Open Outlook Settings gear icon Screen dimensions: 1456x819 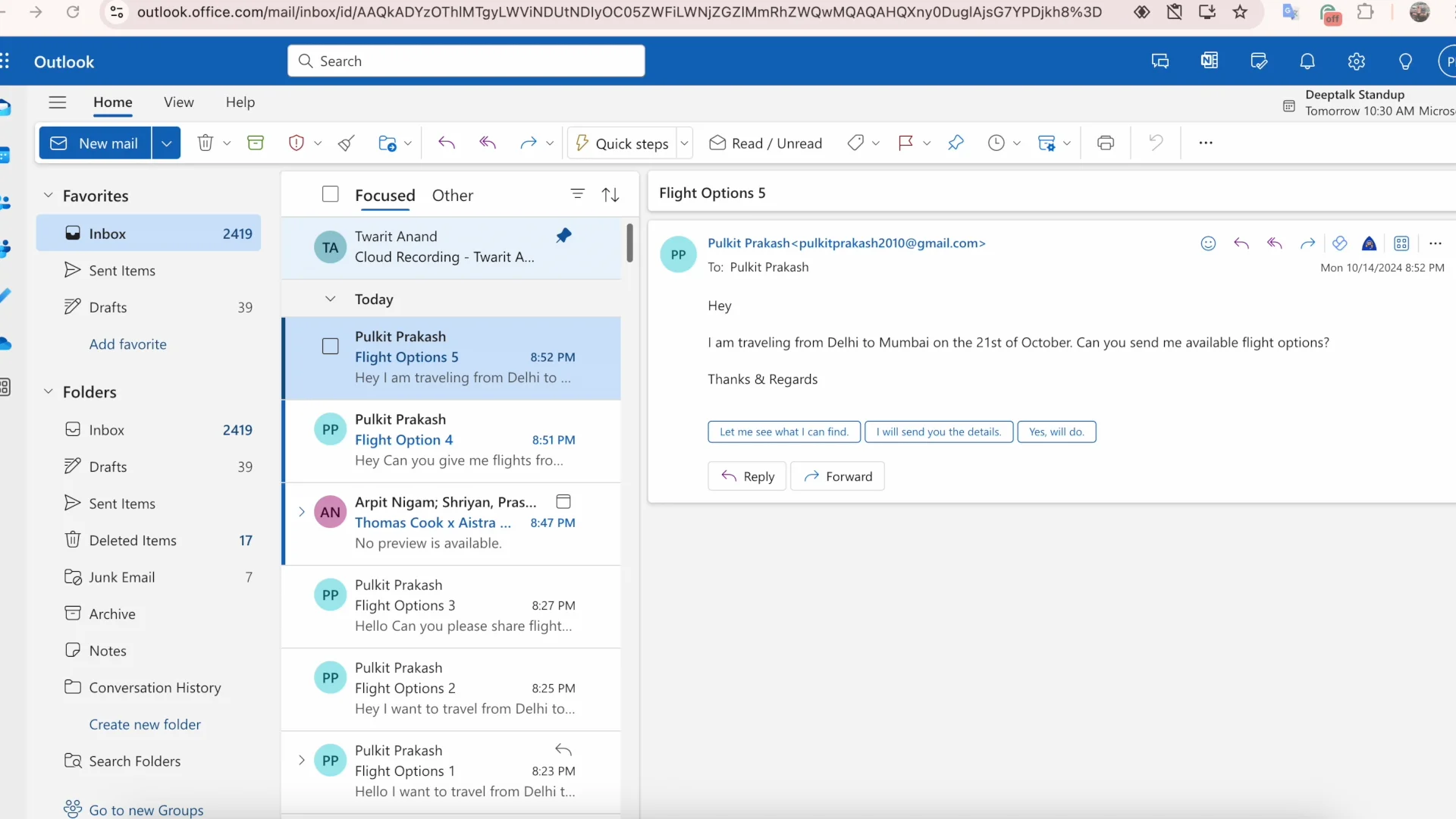coord(1357,61)
